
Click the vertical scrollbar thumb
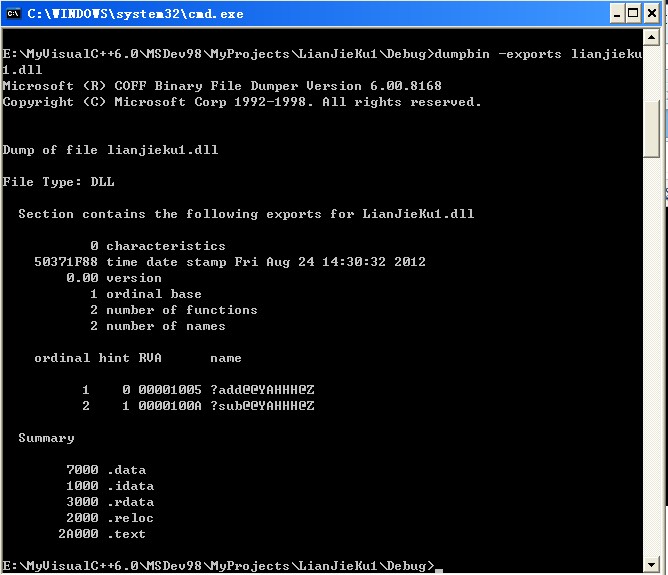pos(651,129)
